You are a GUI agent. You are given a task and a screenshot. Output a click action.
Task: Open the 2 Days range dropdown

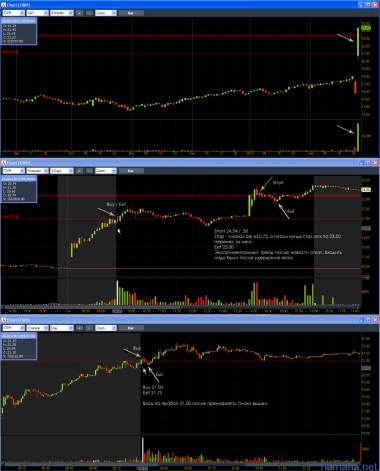pos(62,171)
